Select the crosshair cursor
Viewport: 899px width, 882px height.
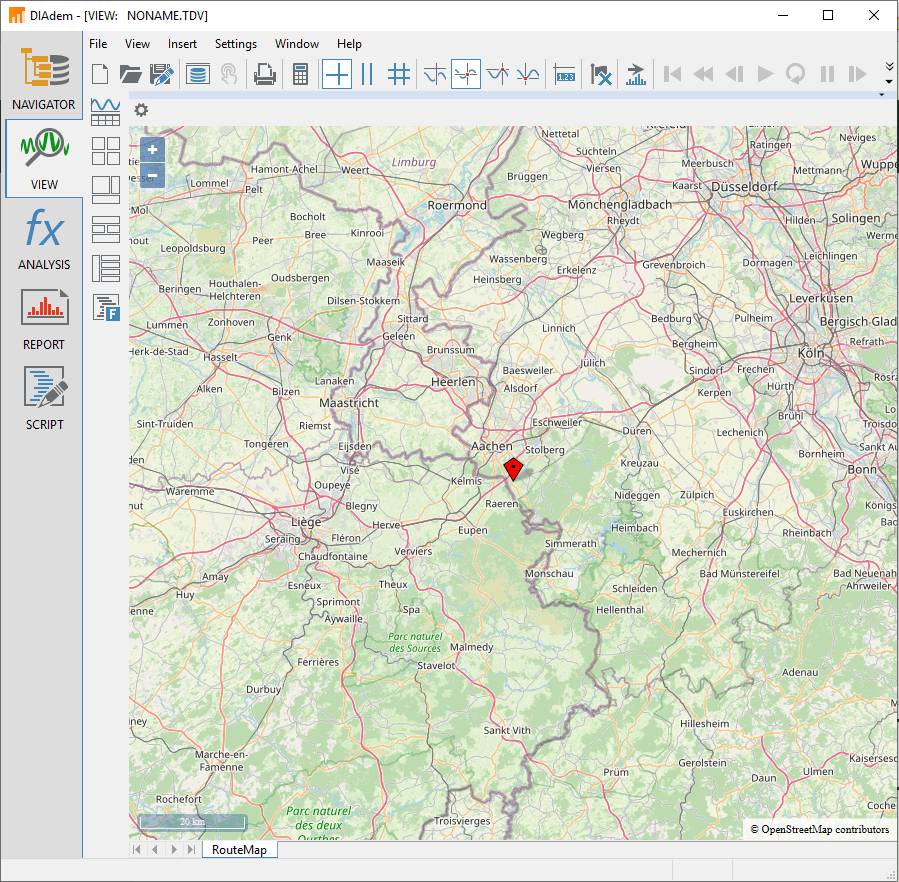point(337,75)
